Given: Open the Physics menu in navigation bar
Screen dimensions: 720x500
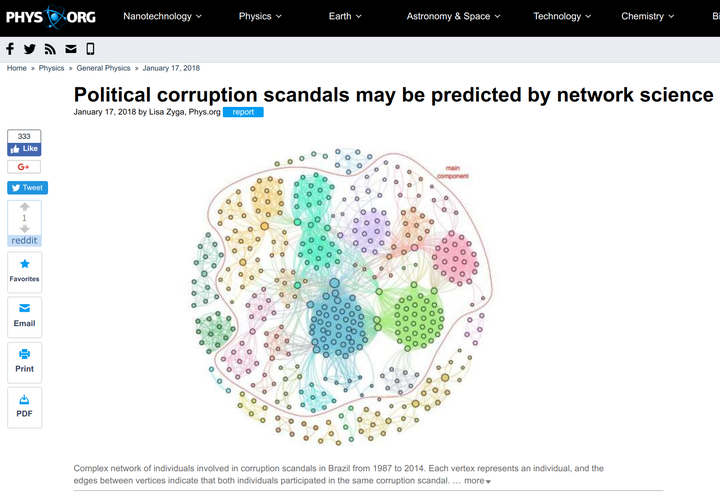Looking at the screenshot, I should [x=260, y=17].
